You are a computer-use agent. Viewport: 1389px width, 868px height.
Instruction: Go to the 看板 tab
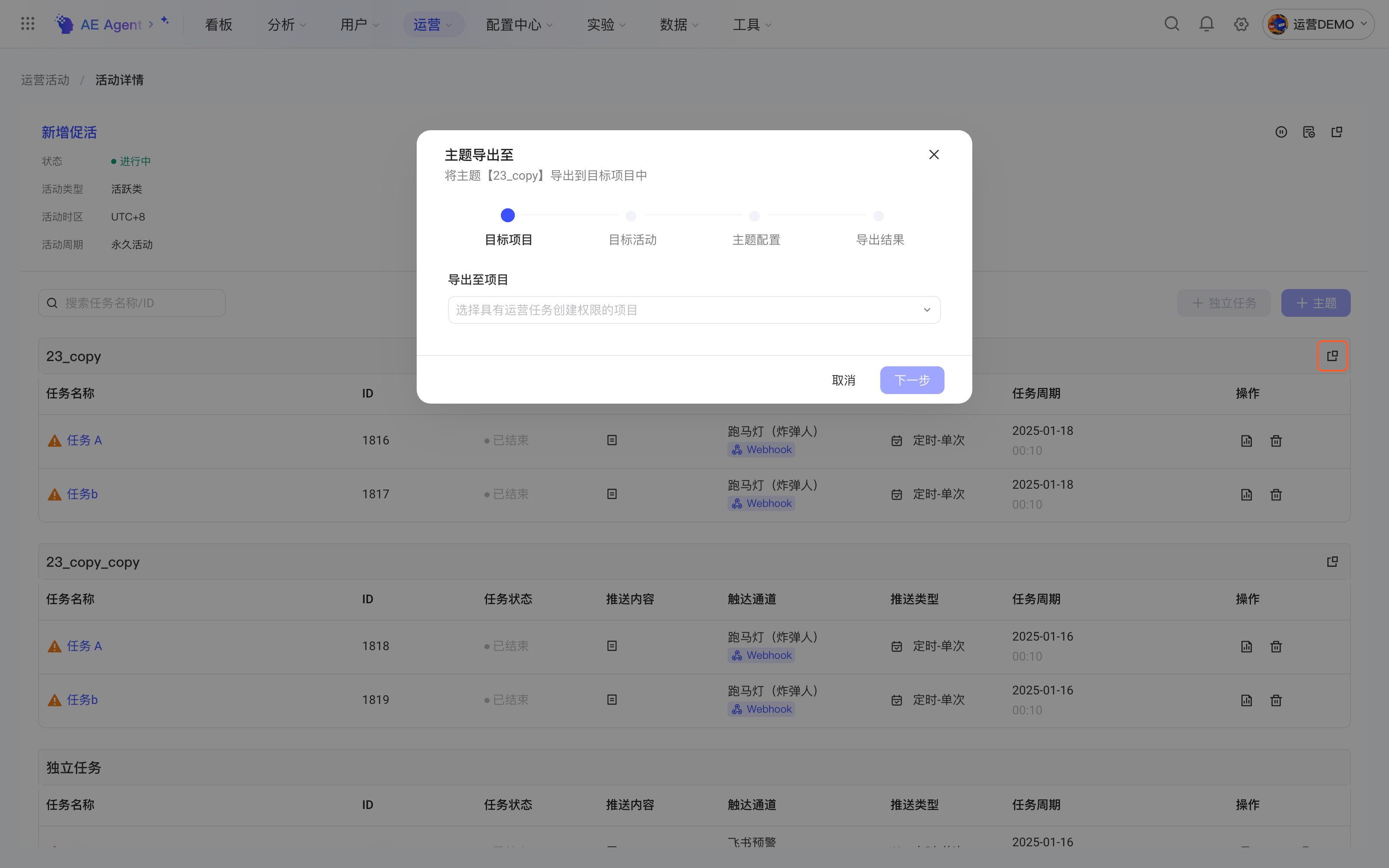click(219, 24)
